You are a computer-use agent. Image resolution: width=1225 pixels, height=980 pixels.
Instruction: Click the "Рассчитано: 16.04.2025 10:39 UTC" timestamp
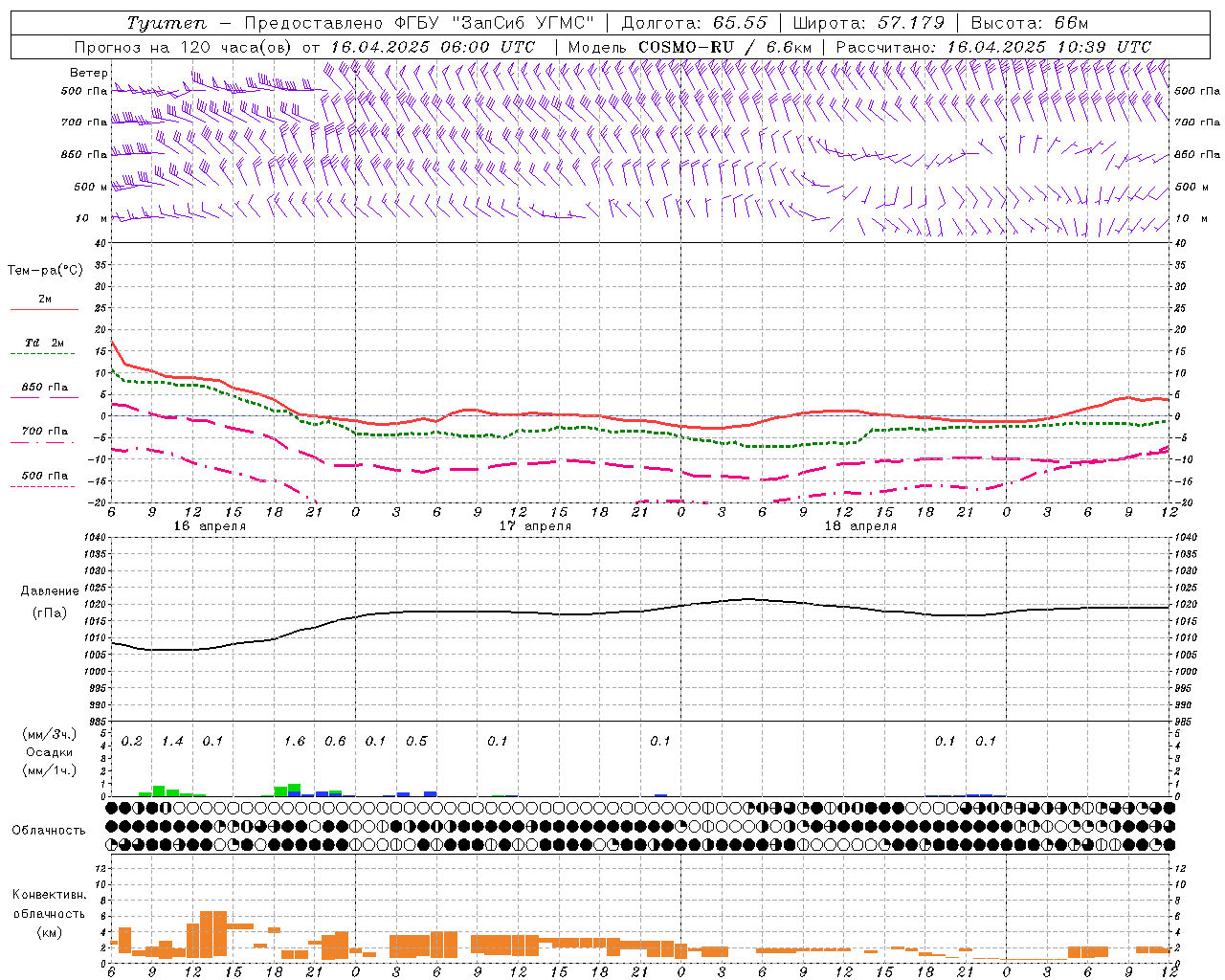[993, 47]
